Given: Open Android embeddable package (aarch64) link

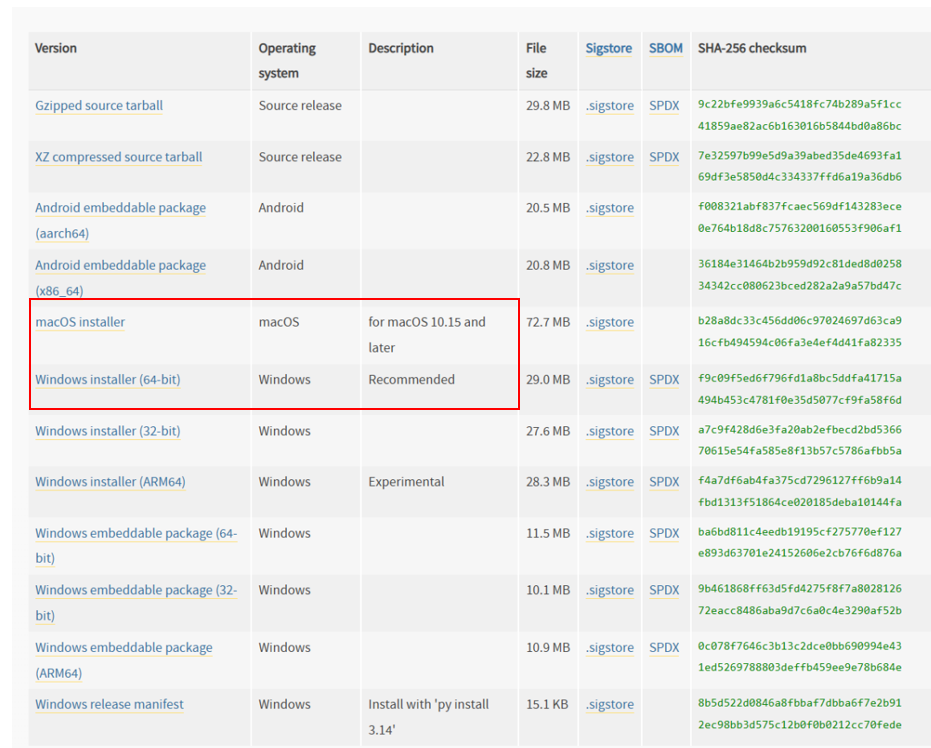Looking at the screenshot, I should (121, 220).
